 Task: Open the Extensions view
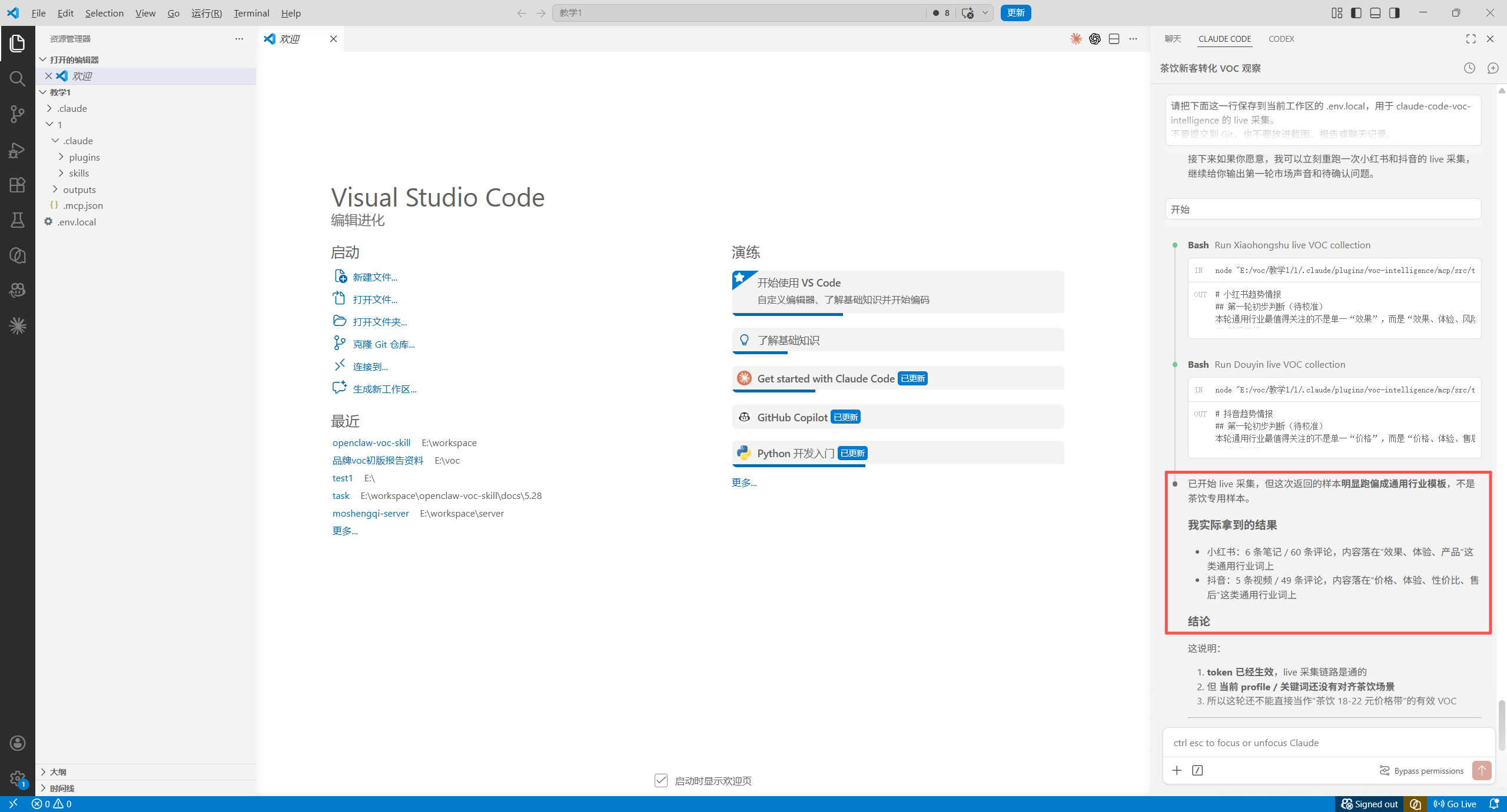18,185
